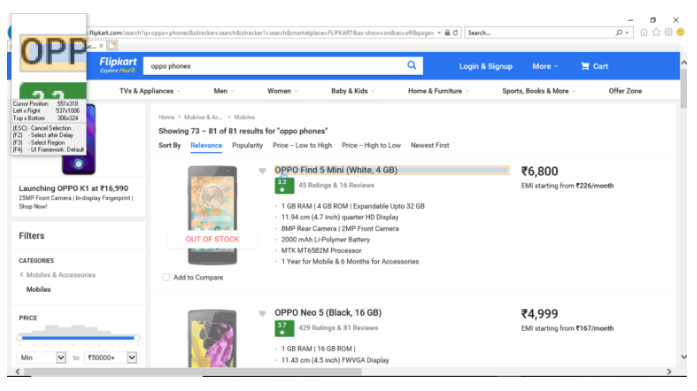Viewport: 697px width, 391px height.
Task: Open Launching OPPO K1 promo banner
Action: click(78, 160)
